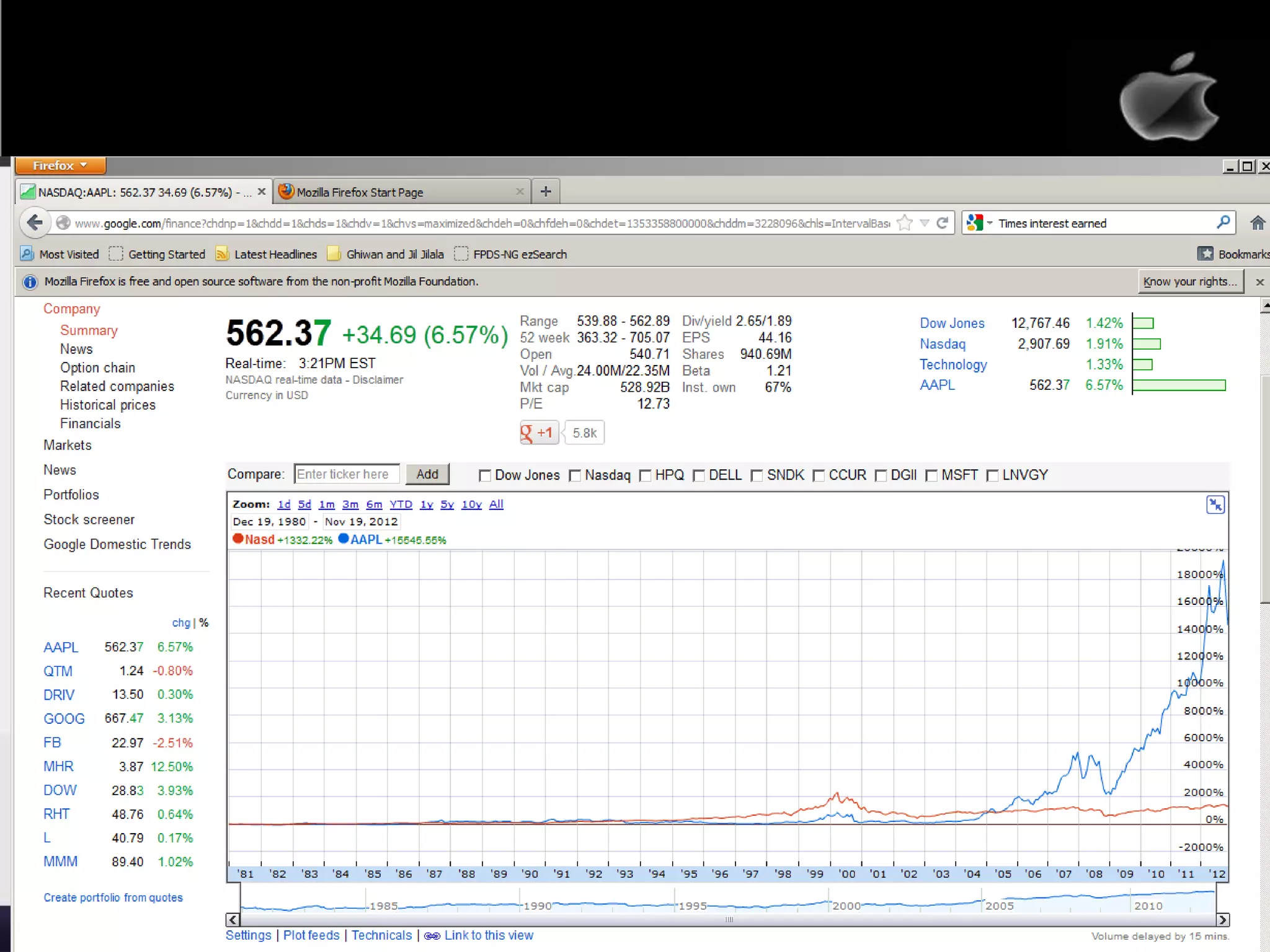Click the Add ticker button
The image size is (1270, 952).
(427, 474)
